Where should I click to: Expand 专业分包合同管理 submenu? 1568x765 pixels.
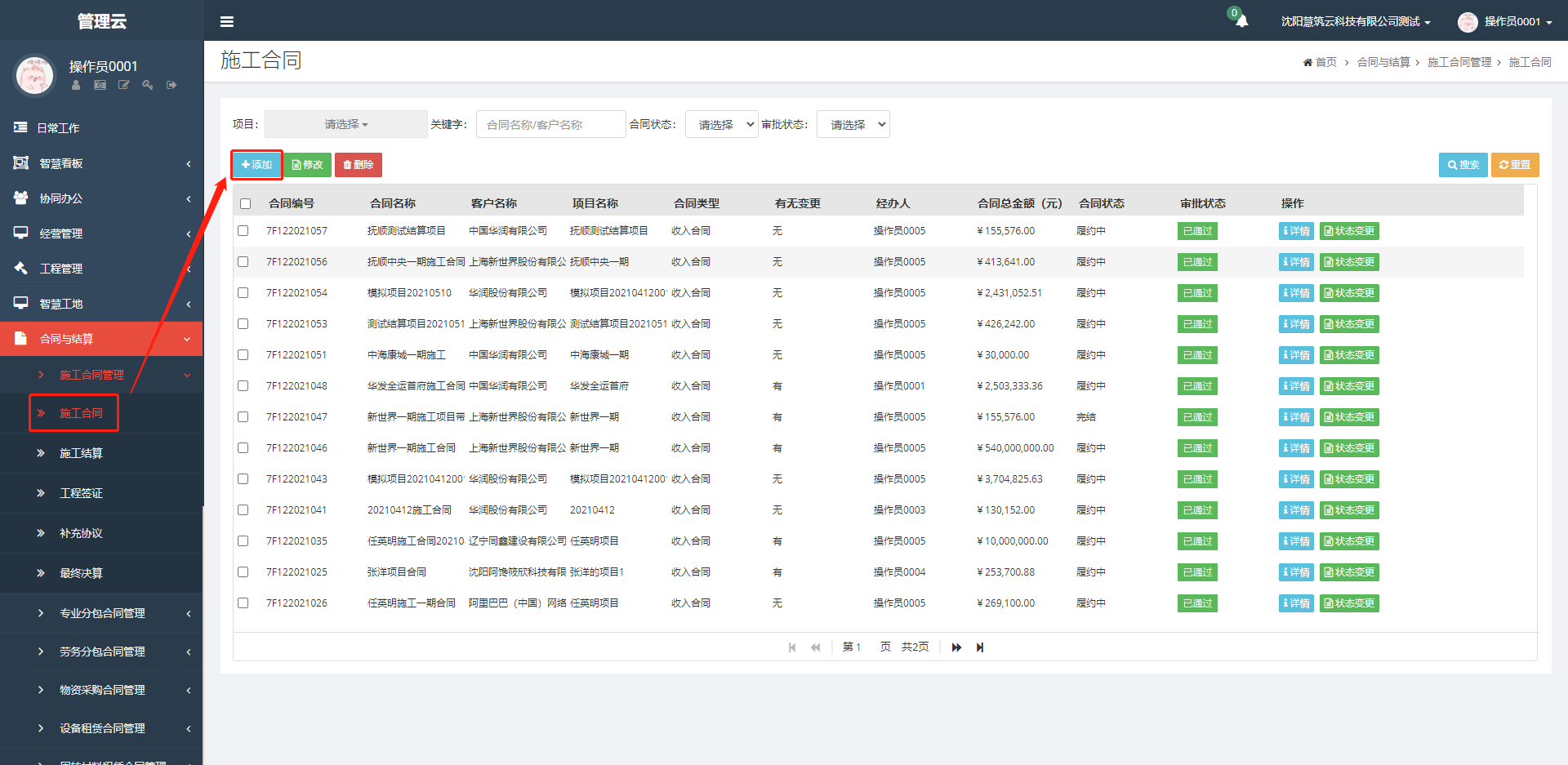pyautogui.click(x=101, y=613)
